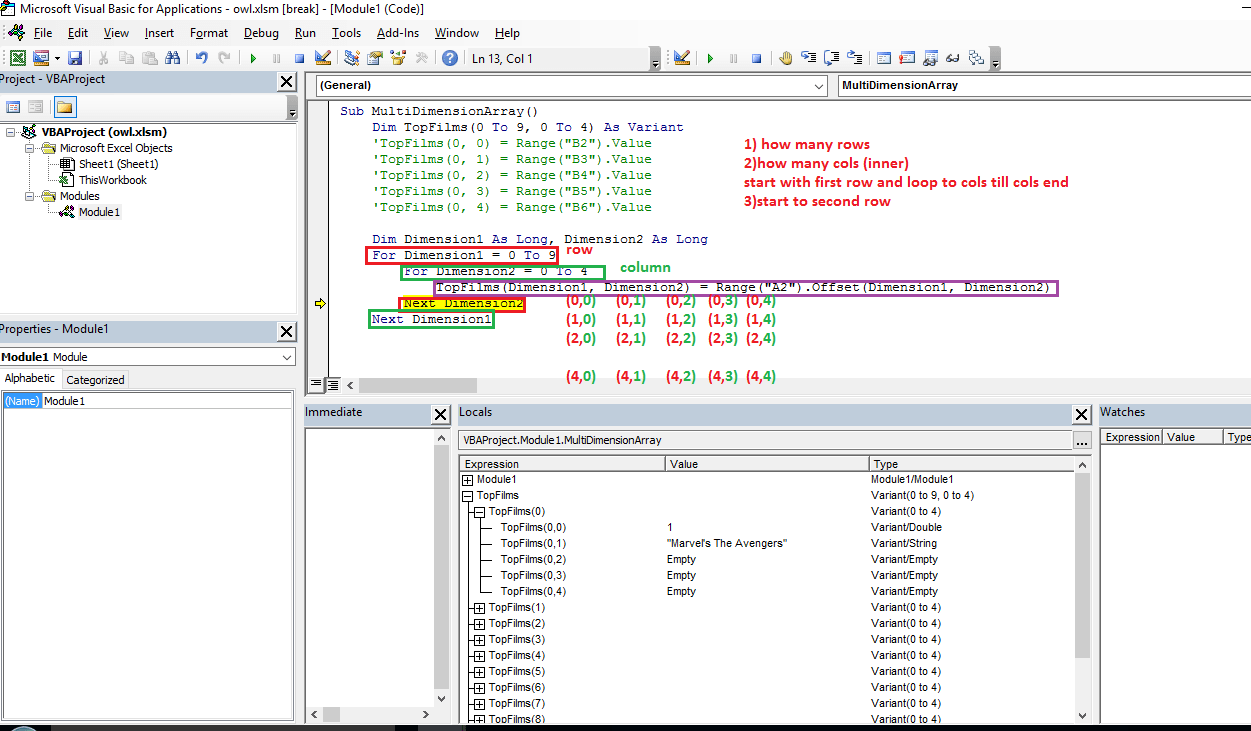
Task: Click View Object icon in Project panel
Action: pos(36,107)
